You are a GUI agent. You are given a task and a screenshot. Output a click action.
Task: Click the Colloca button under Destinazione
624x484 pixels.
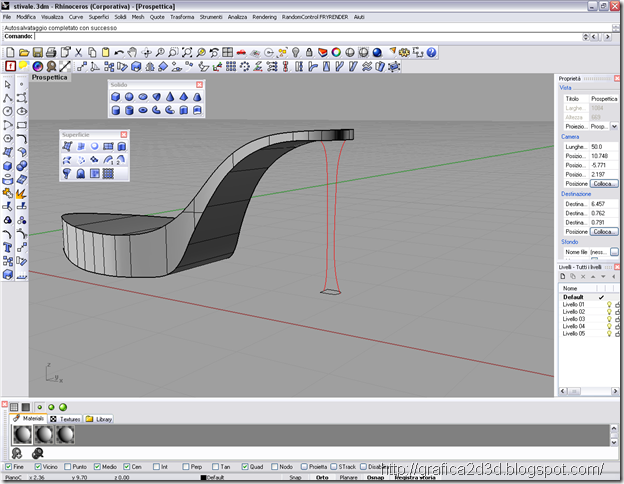pyautogui.click(x=604, y=232)
